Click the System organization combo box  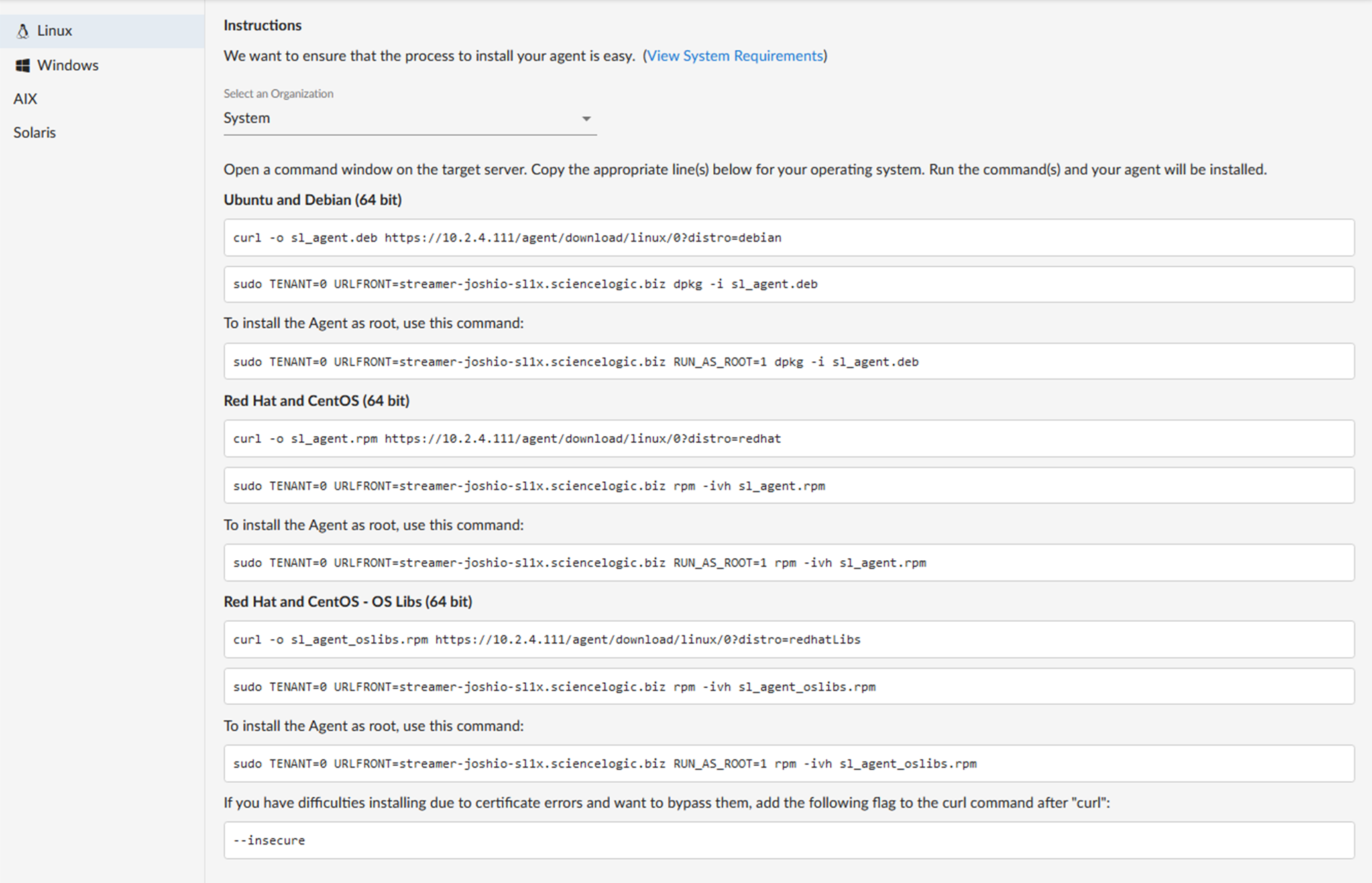coord(398,118)
